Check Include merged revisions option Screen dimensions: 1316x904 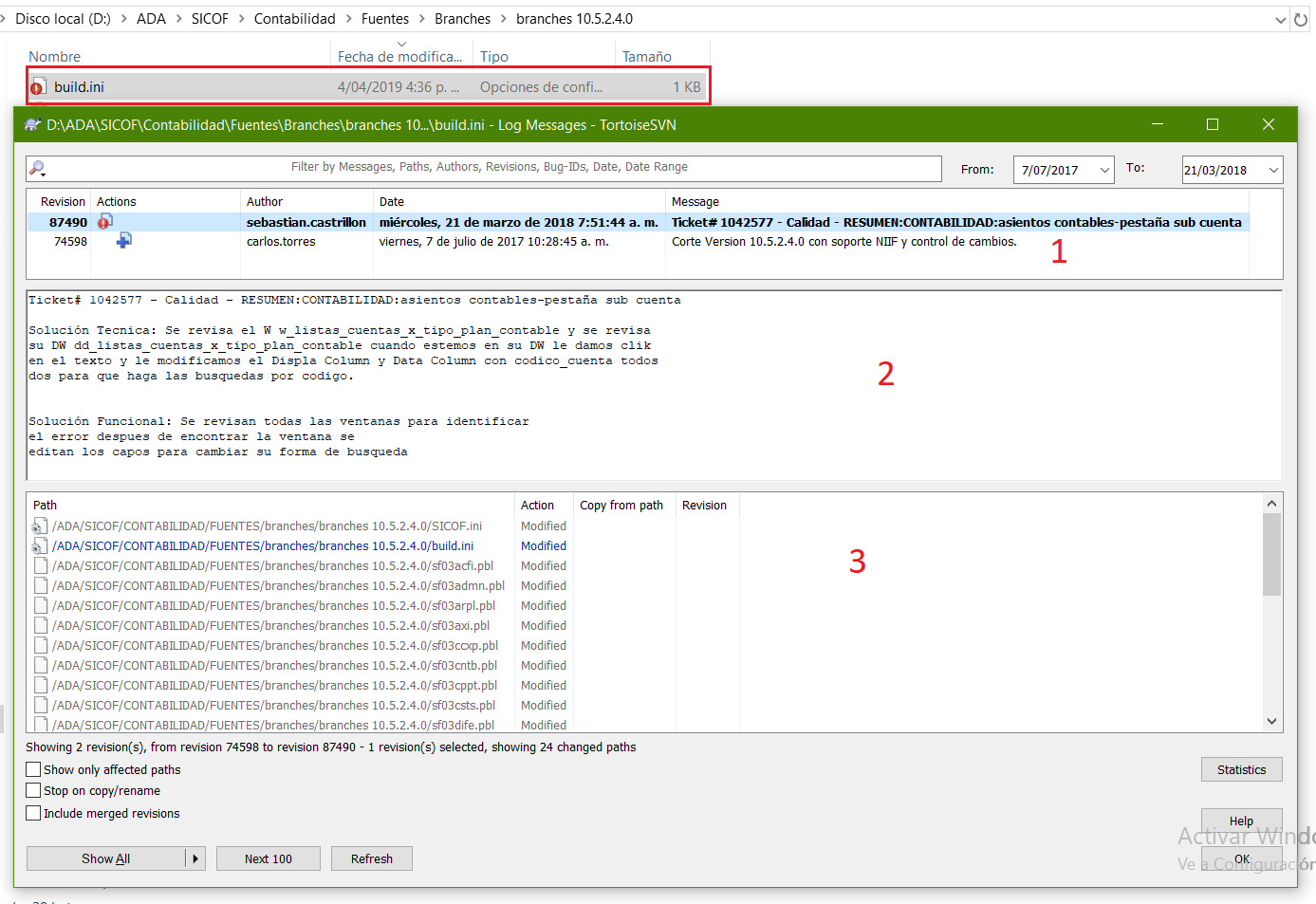click(x=34, y=813)
